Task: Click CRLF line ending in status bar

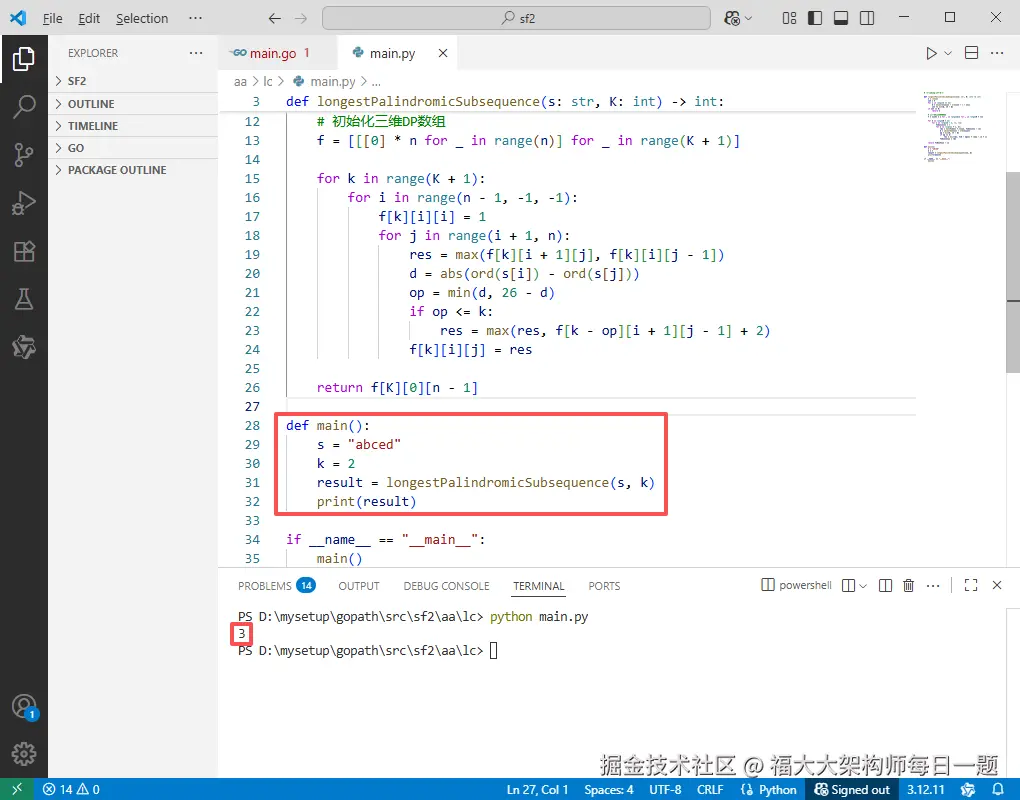Action: tap(710, 790)
